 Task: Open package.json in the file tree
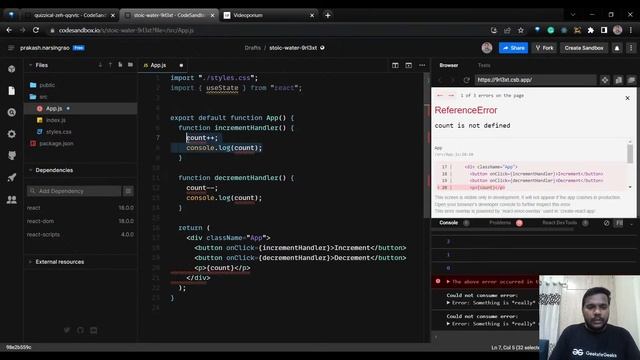[x=56, y=143]
